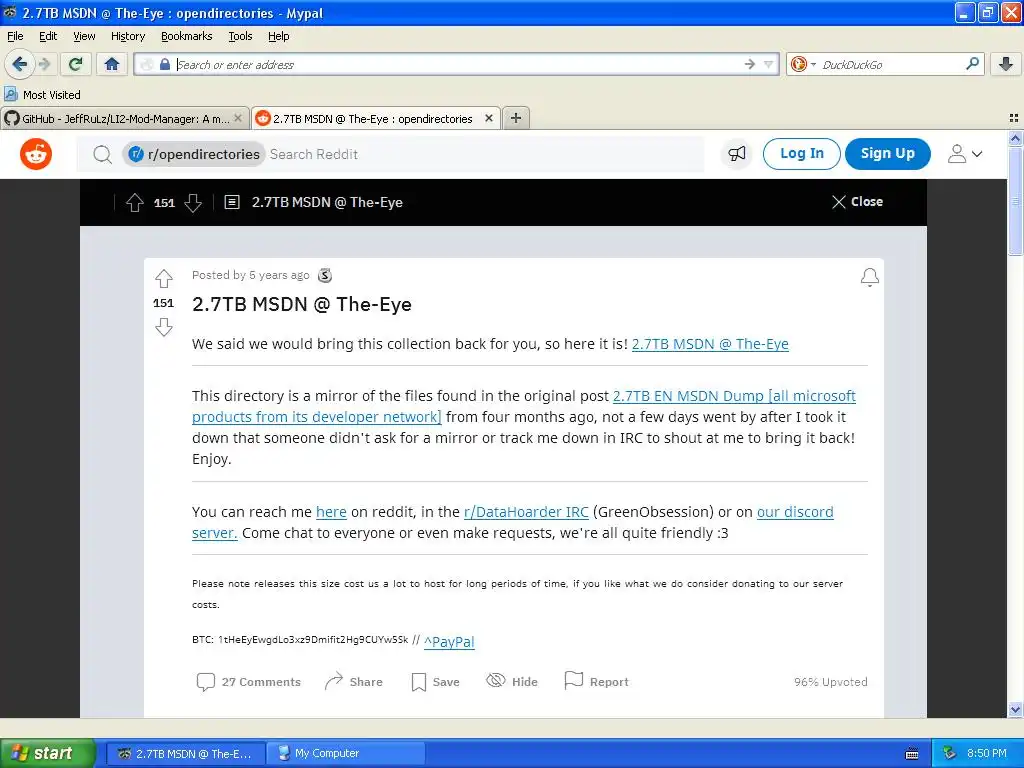1024x768 pixels.
Task: Focus the Search Reddit input field
Action: coord(483,154)
